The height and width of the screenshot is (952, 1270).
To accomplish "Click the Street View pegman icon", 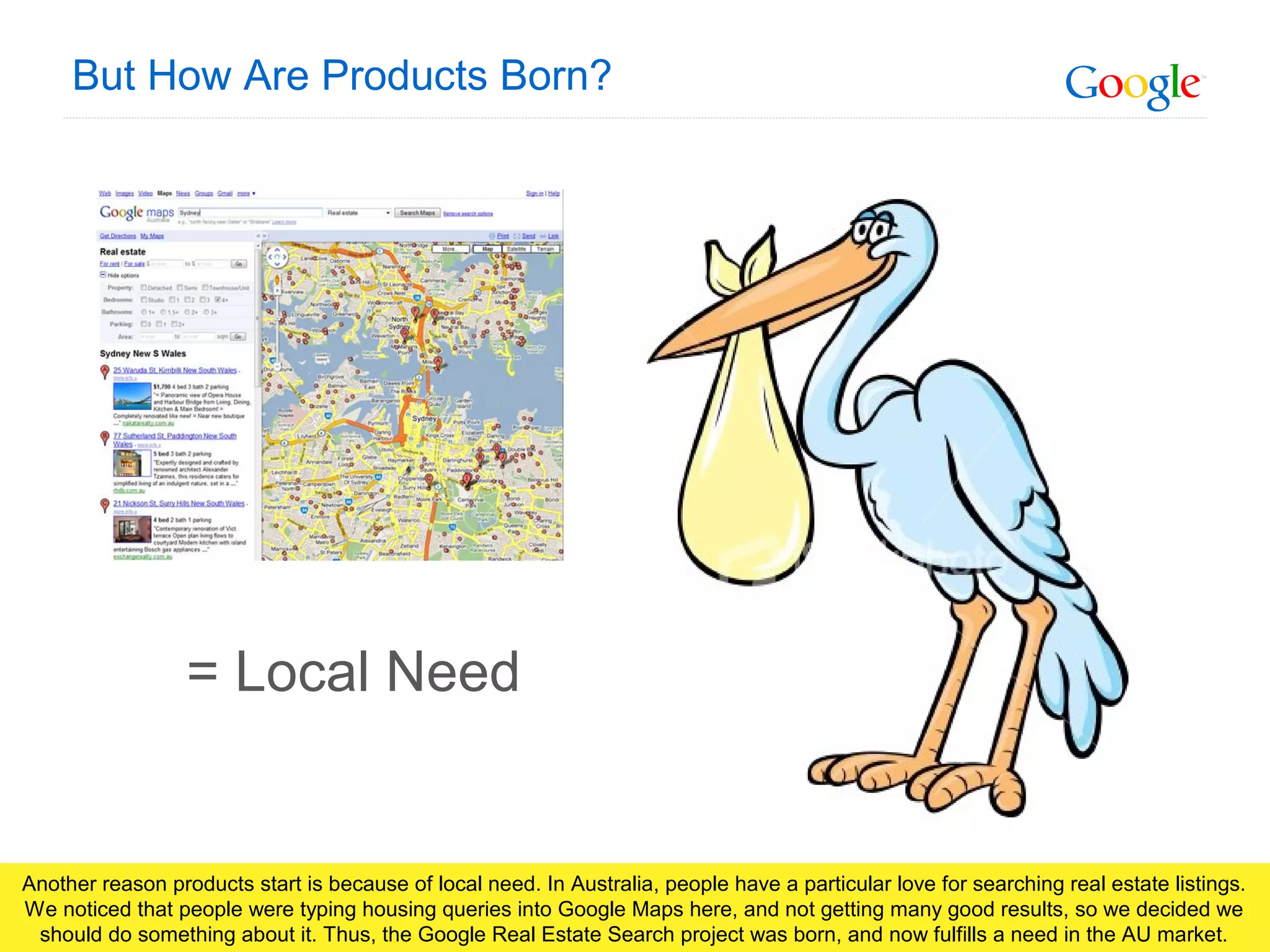I will (277, 278).
